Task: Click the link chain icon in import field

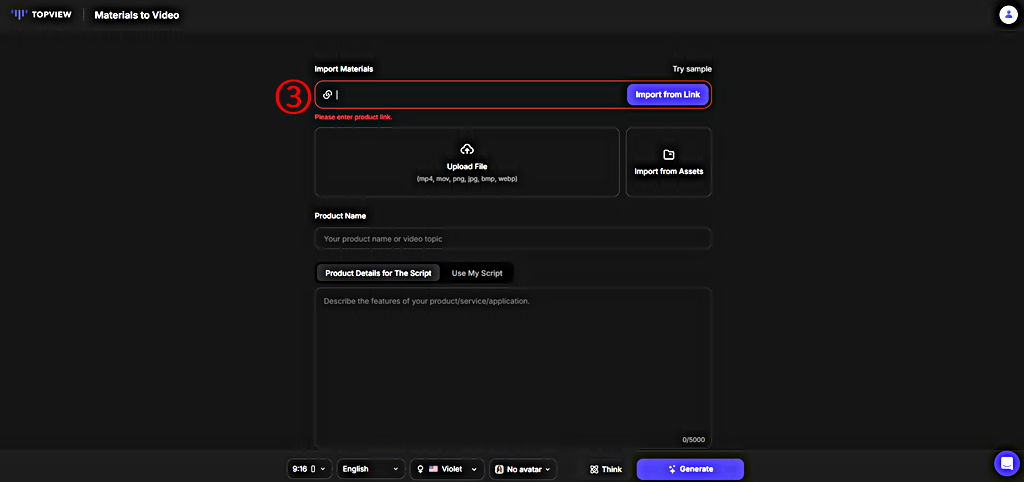Action: (327, 95)
